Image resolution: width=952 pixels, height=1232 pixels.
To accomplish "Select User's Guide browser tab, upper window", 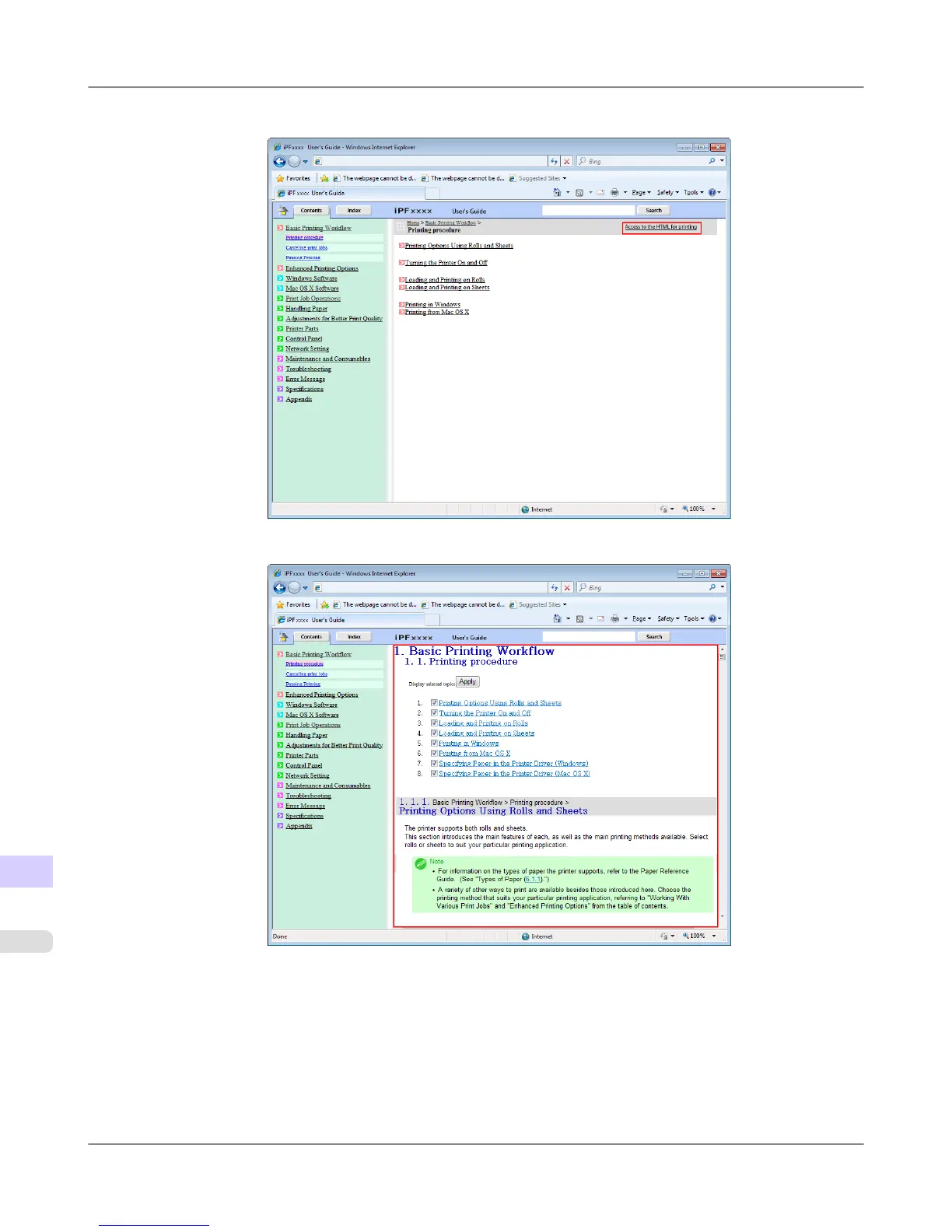I will (349, 193).
